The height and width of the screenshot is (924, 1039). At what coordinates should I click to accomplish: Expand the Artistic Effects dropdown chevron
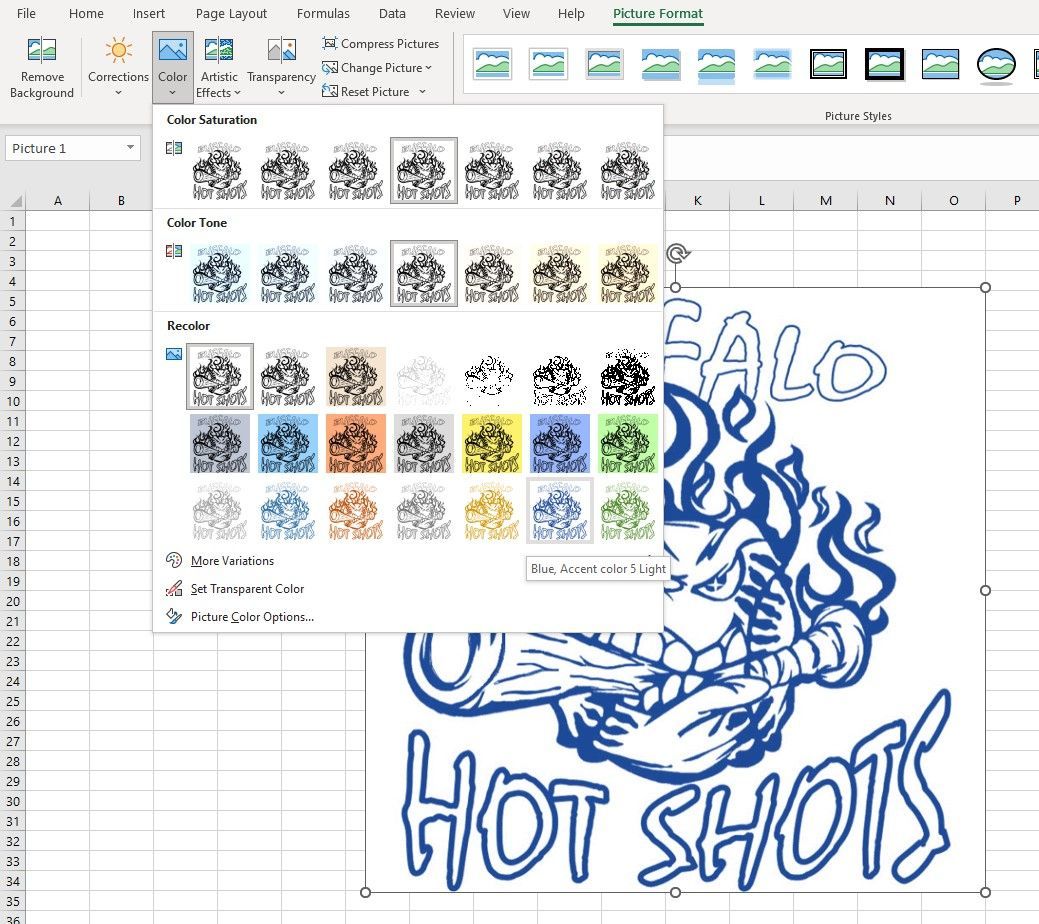click(x=237, y=93)
